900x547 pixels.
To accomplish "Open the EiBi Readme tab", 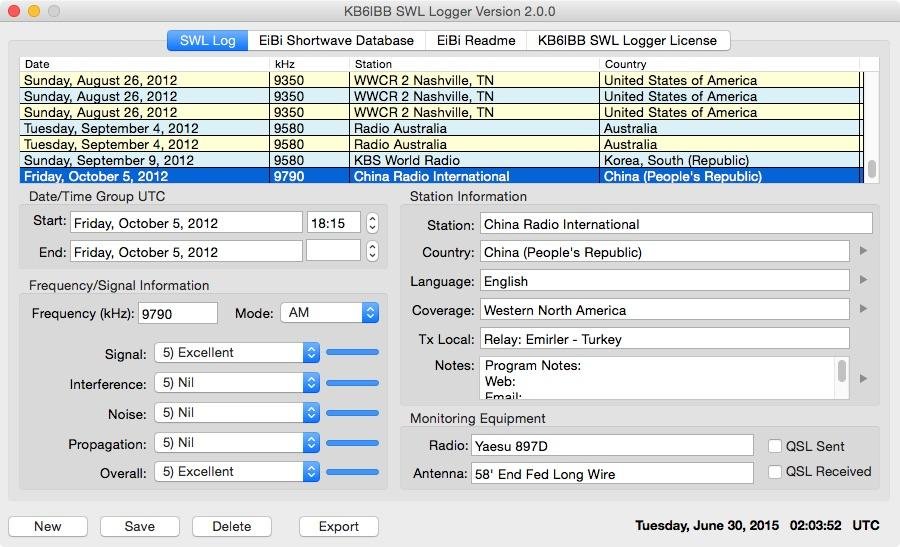I will 476,41.
